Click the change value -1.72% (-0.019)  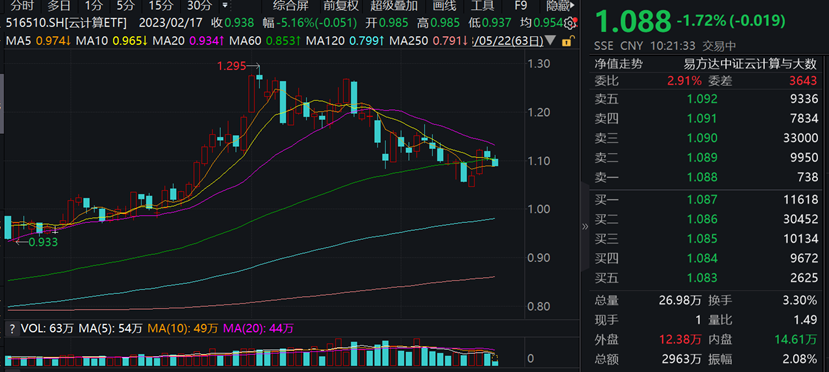[731, 22]
